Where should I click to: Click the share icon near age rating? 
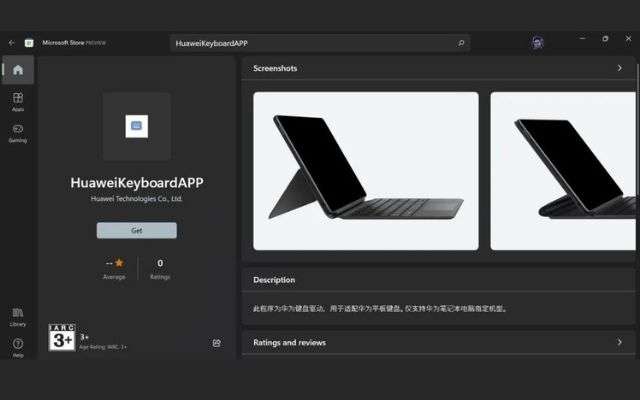point(217,343)
